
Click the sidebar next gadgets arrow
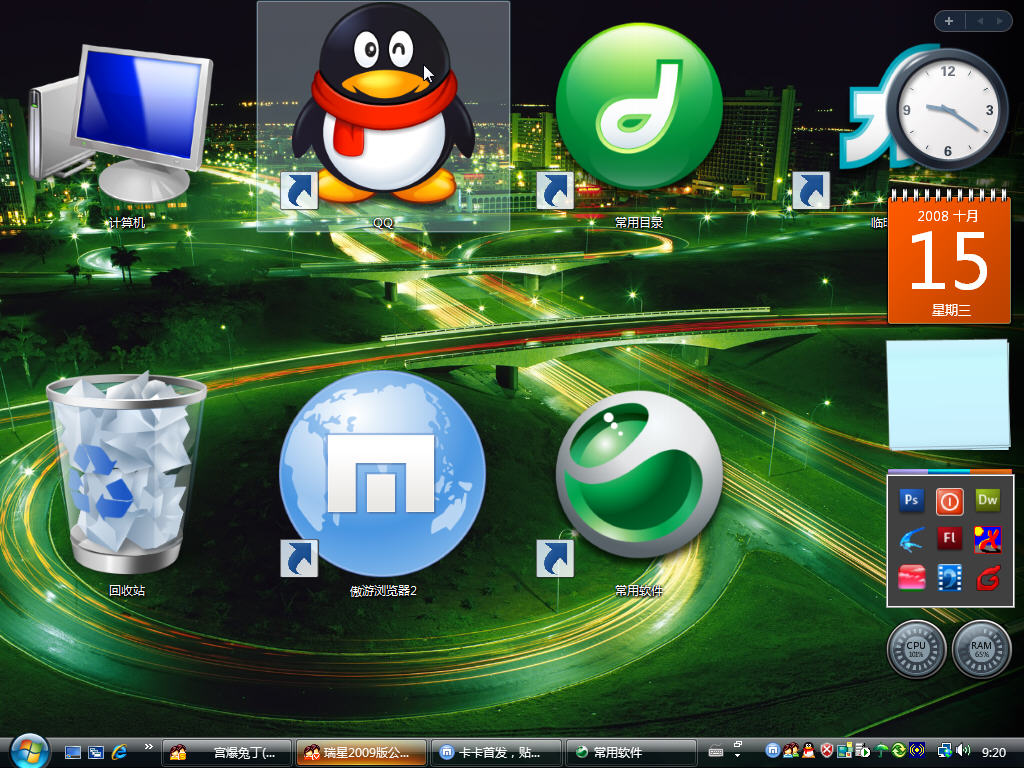[1000, 21]
